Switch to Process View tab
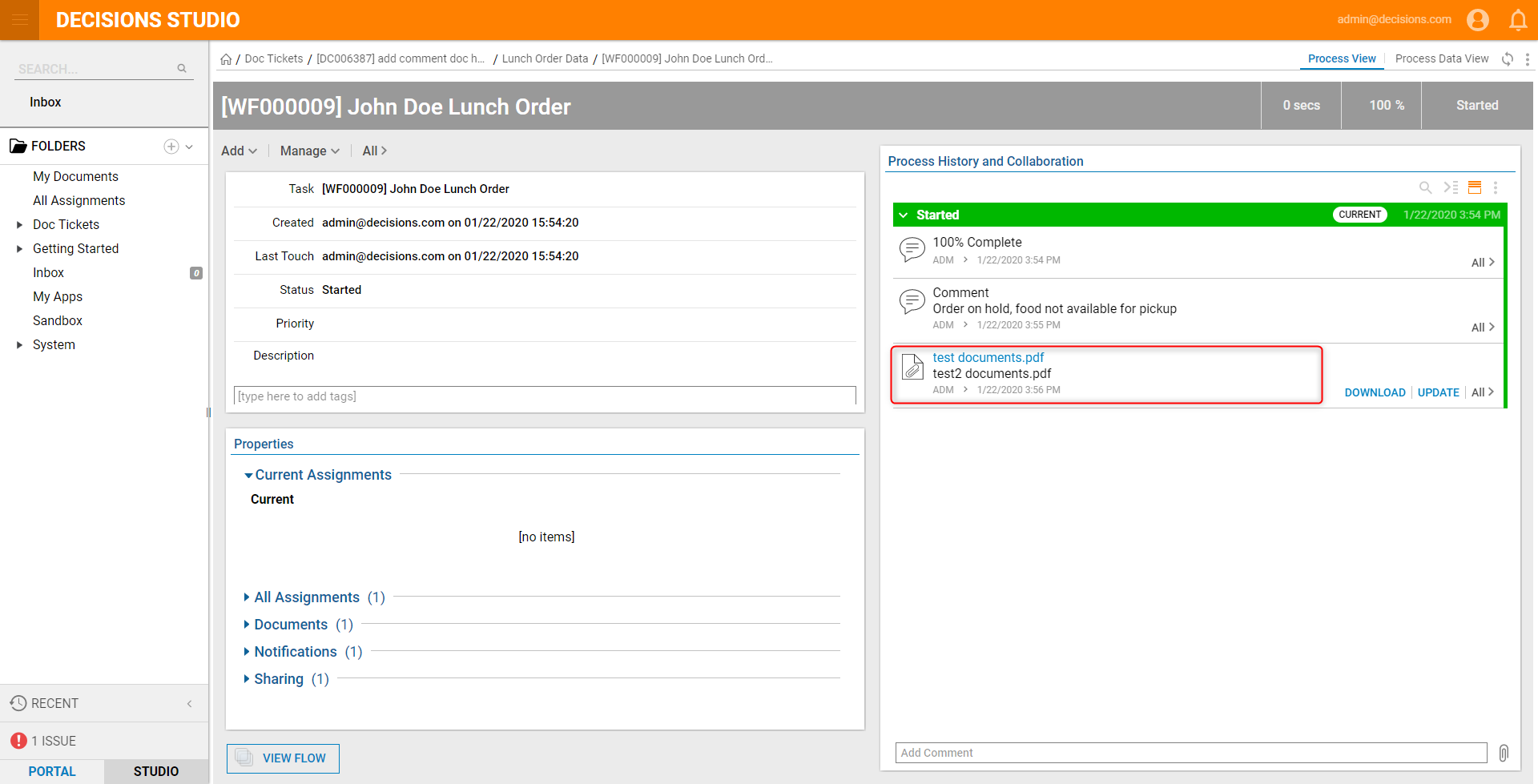Screen dimensions: 1538x784 (x=1342, y=59)
